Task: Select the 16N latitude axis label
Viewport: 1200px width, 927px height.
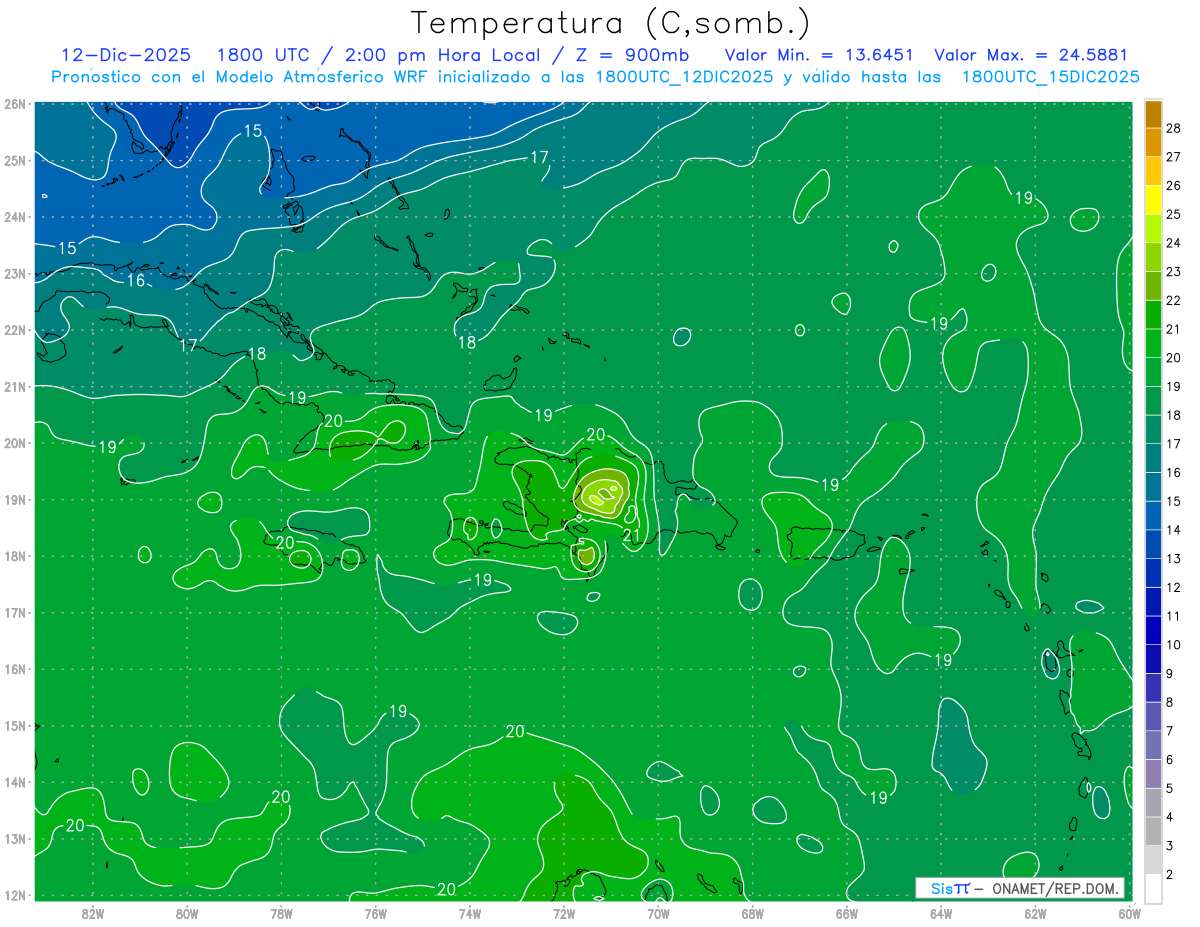Action: (15, 669)
